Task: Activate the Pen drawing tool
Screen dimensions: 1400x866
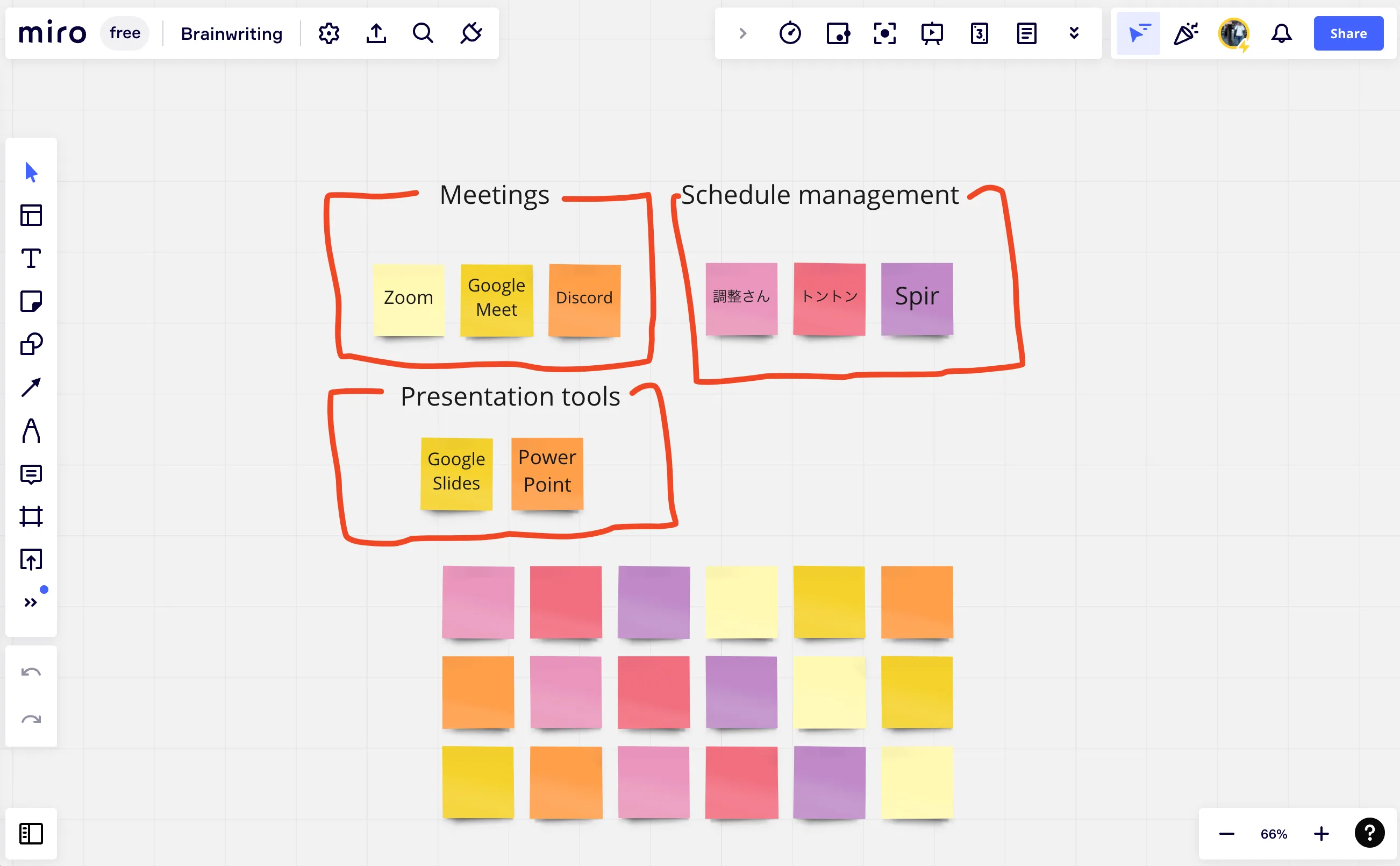Action: 31,431
